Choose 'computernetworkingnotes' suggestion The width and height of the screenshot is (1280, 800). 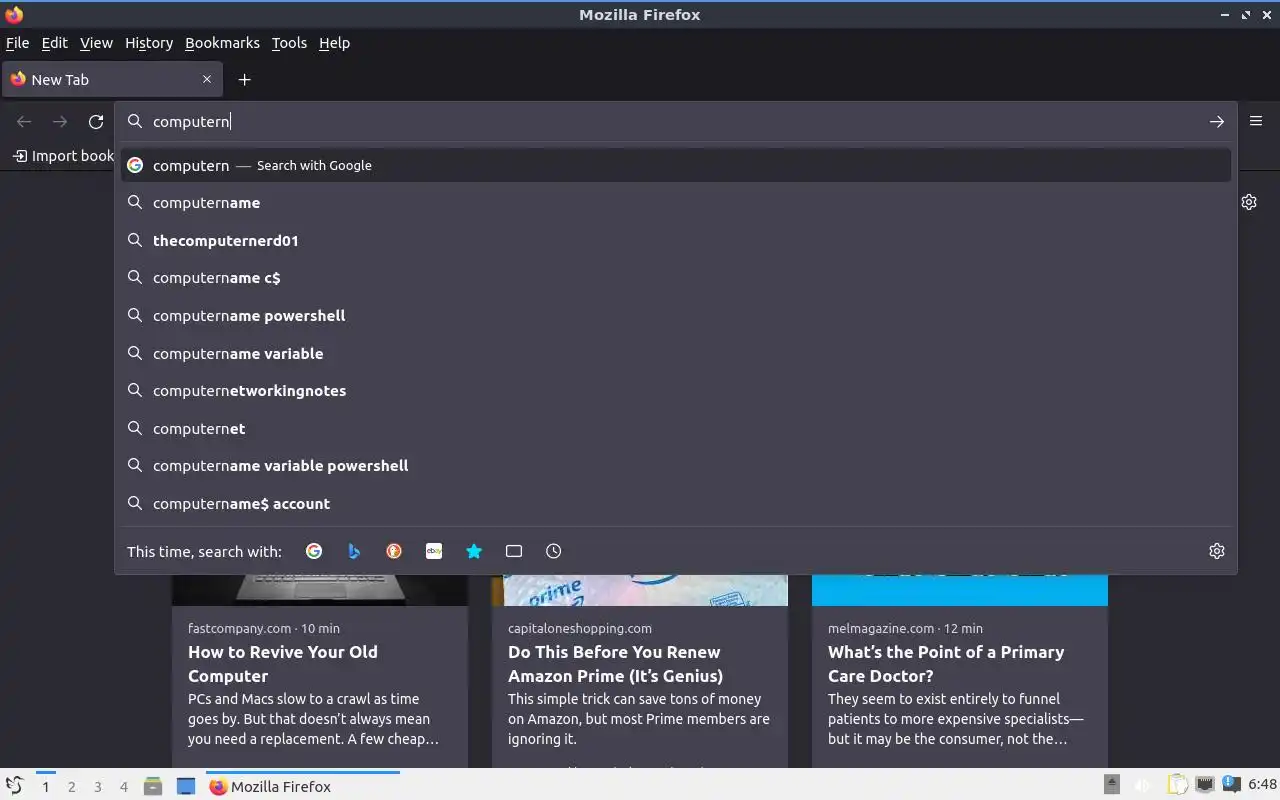(x=676, y=391)
